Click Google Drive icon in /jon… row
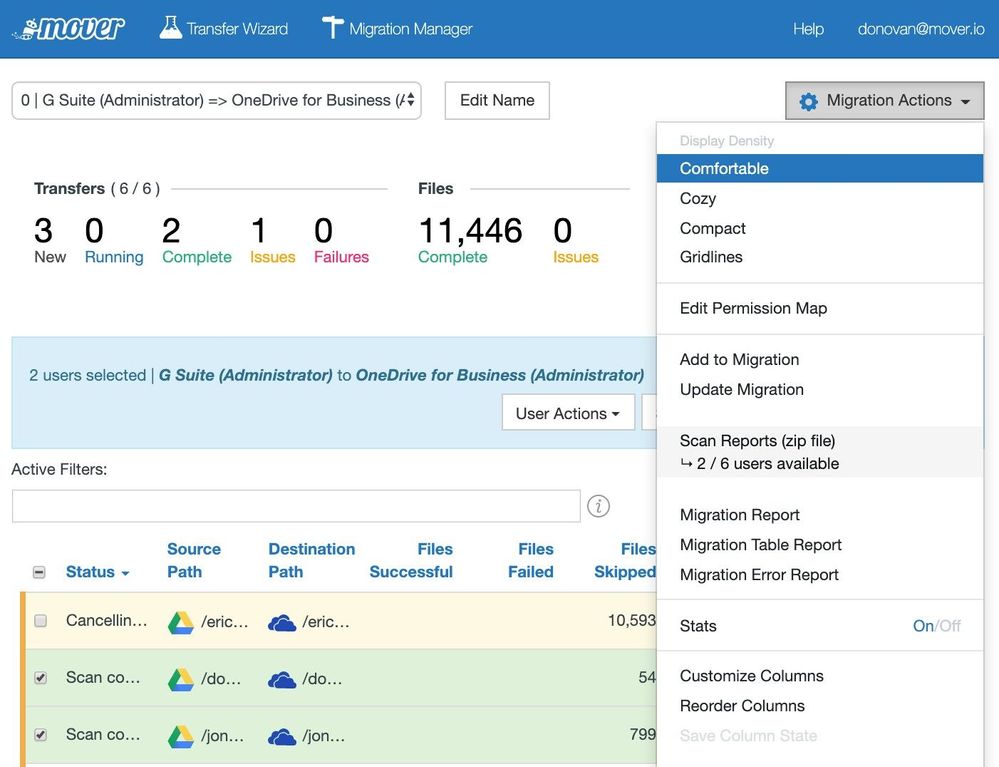The height and width of the screenshot is (767, 999). point(180,737)
